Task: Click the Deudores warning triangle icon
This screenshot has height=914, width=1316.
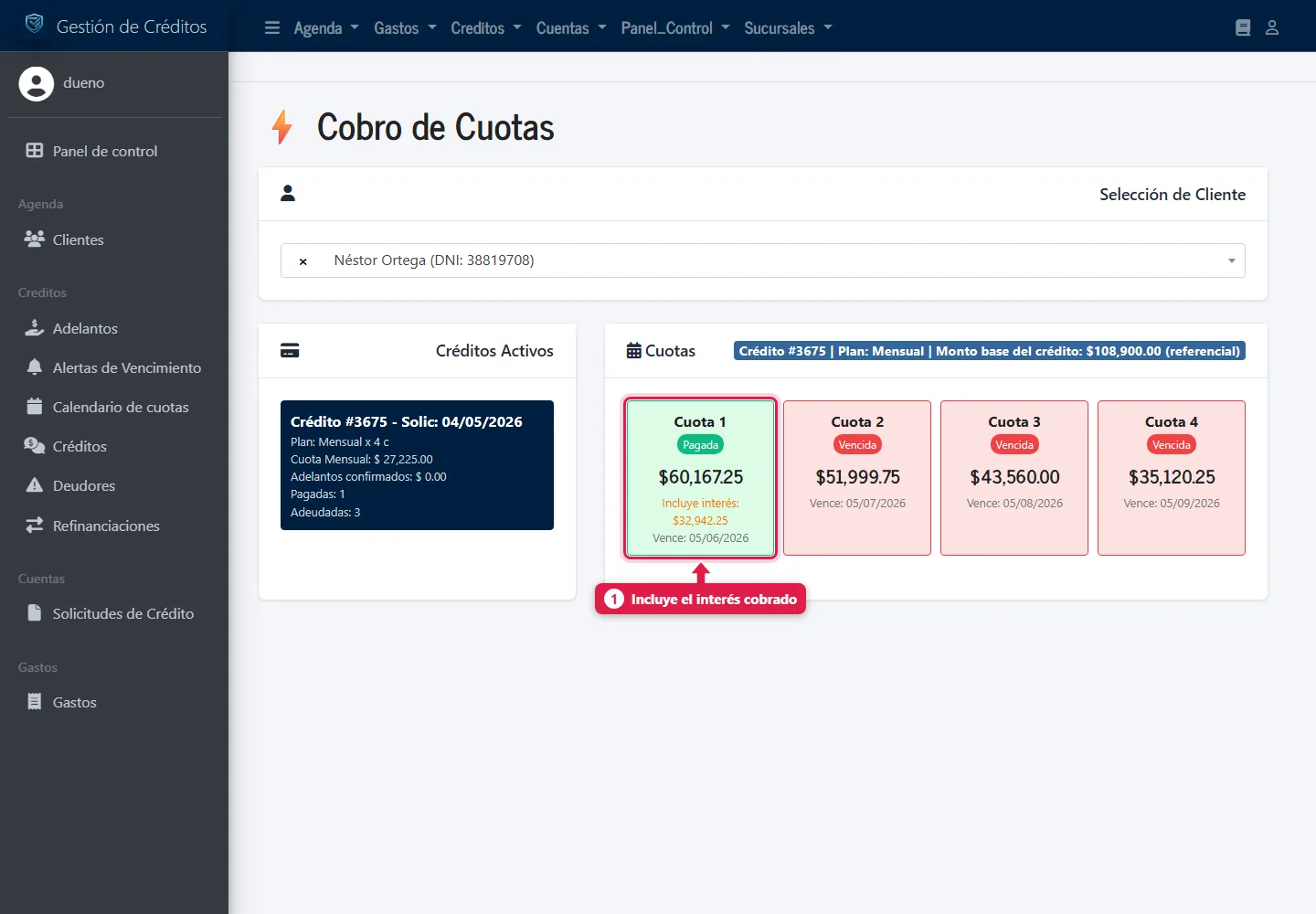Action: [x=35, y=485]
